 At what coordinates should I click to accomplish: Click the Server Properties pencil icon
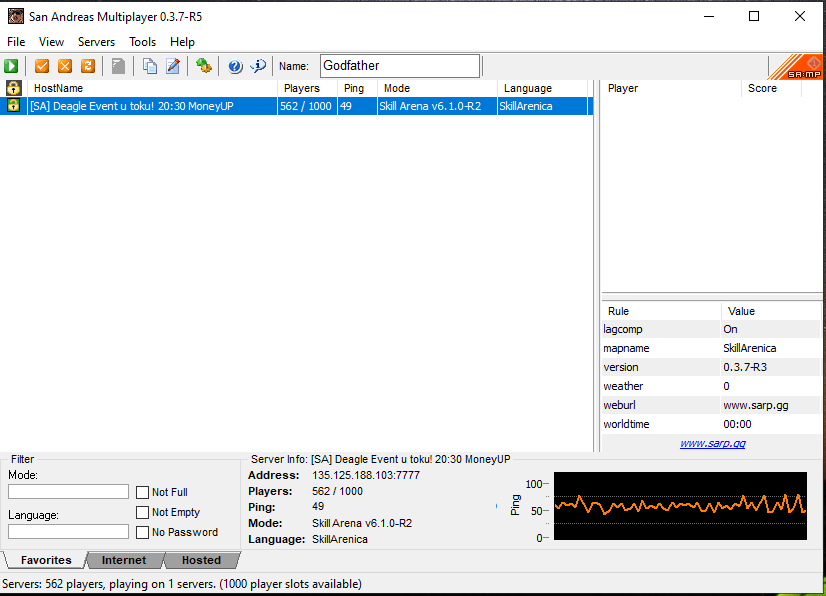click(x=173, y=66)
